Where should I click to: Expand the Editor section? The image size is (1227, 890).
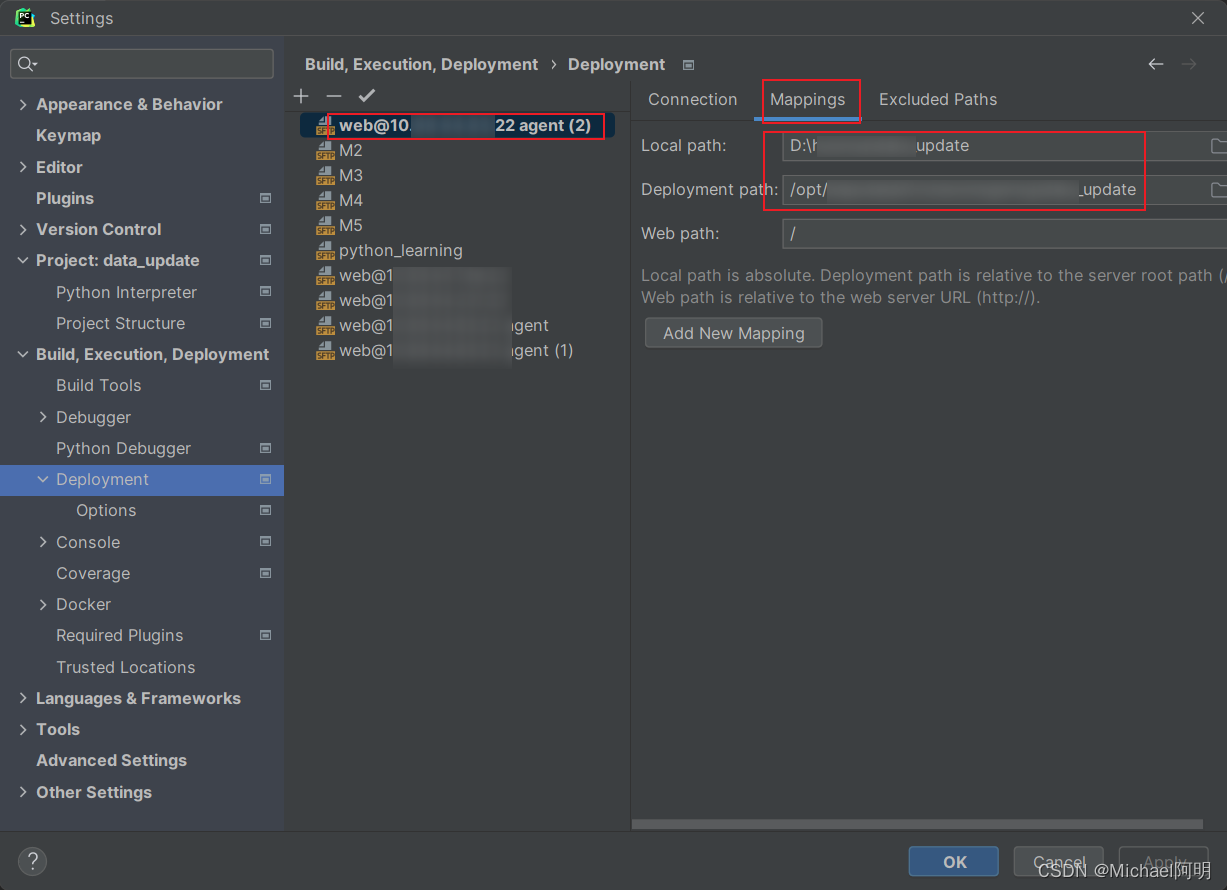click(x=23, y=167)
